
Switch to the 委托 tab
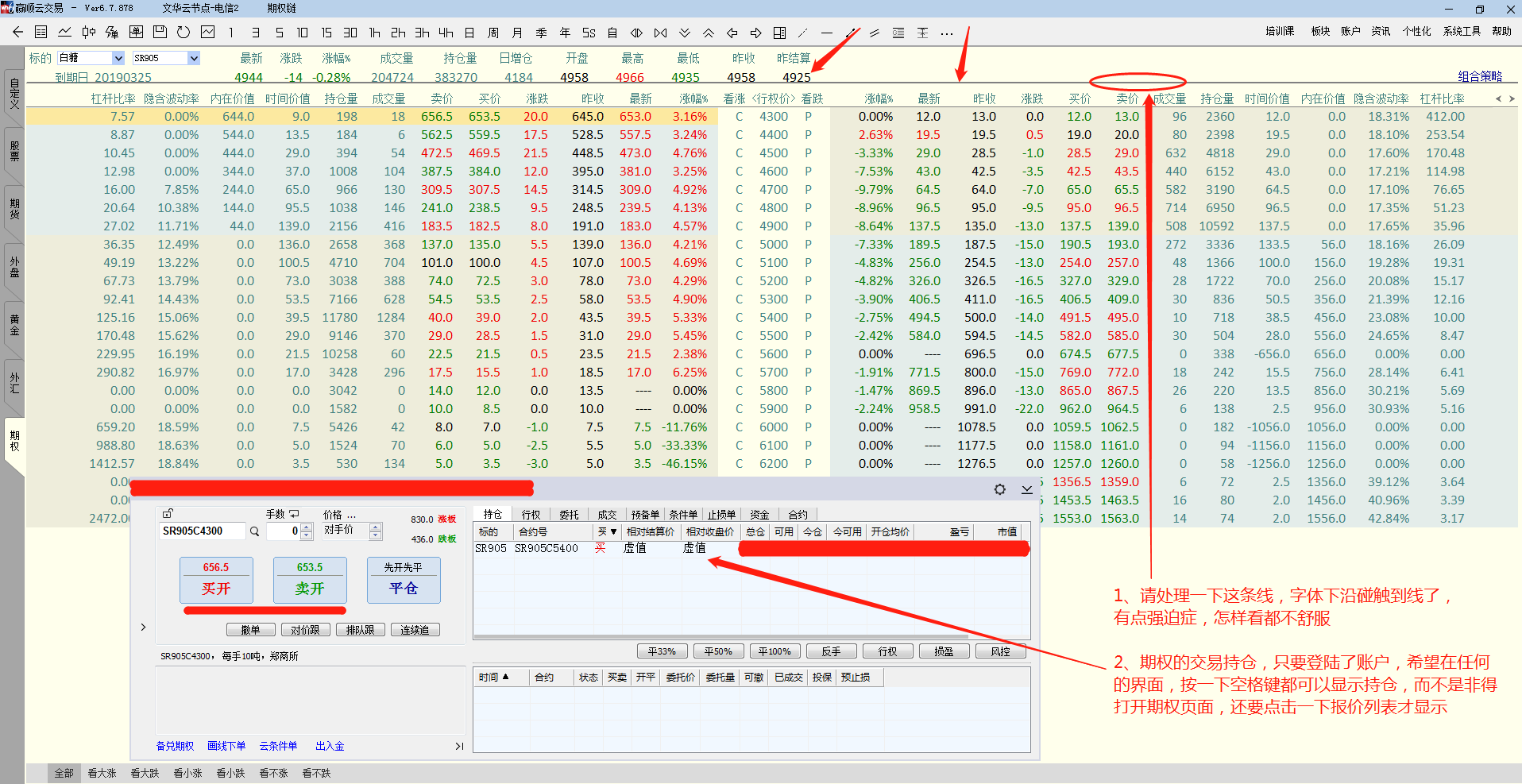coord(569,515)
